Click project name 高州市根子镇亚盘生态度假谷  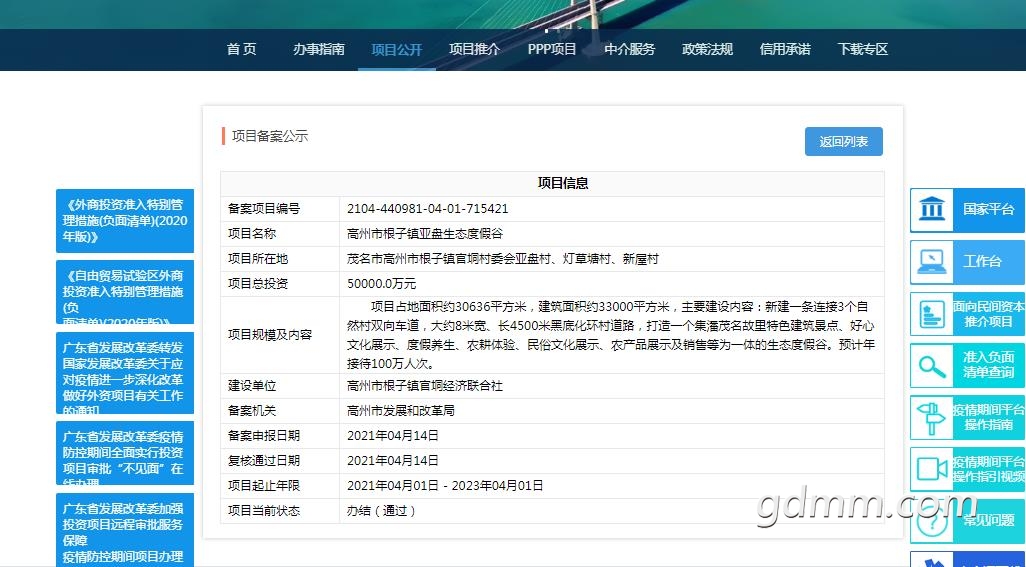425,233
